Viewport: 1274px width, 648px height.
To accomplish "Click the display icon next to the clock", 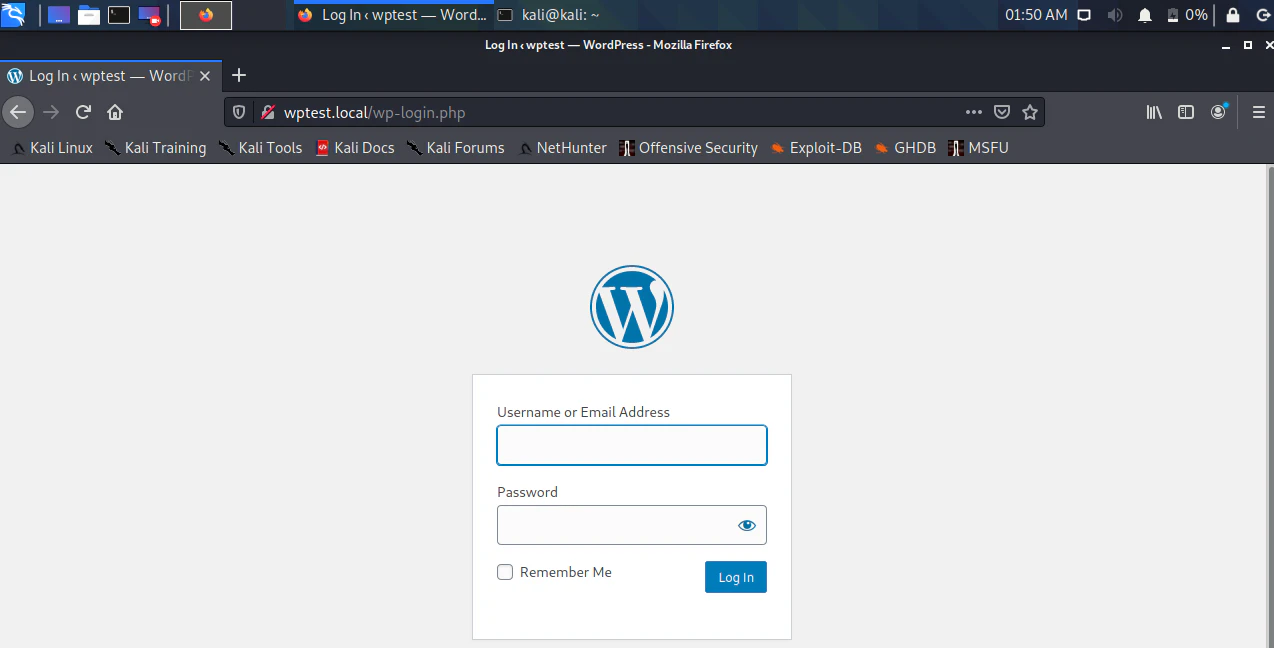I will 1084,15.
